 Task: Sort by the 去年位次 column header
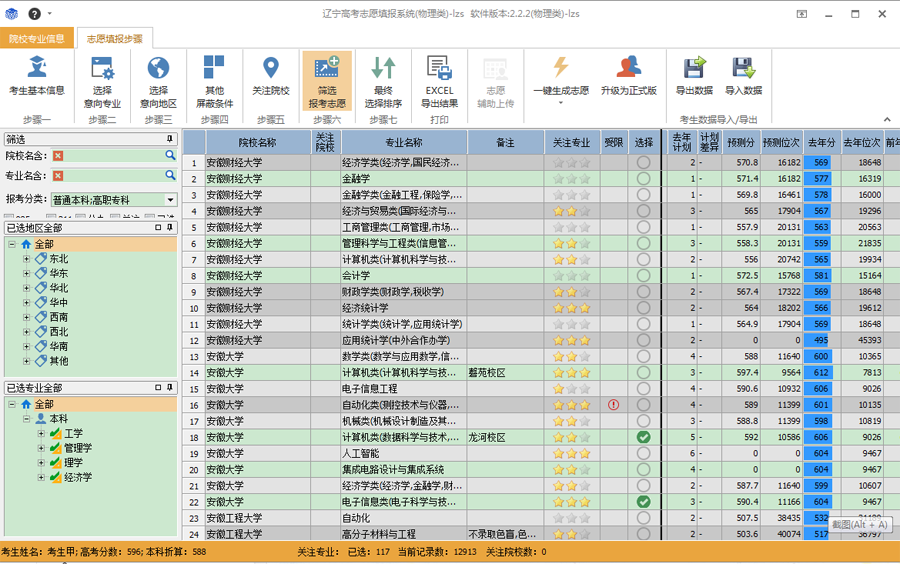pyautogui.click(x=862, y=142)
